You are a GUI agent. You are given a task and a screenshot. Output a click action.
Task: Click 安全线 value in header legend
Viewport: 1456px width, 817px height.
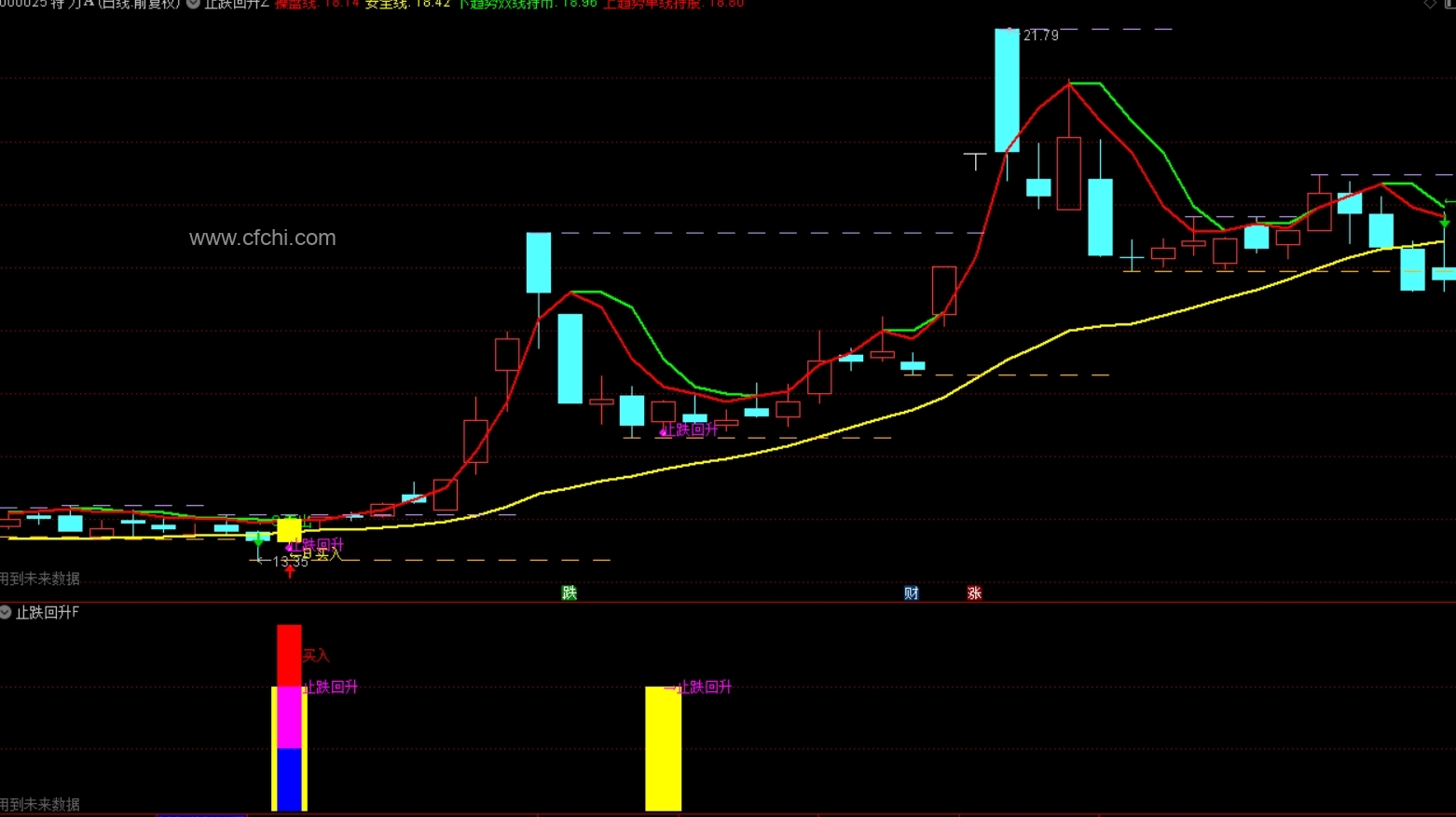click(407, 4)
